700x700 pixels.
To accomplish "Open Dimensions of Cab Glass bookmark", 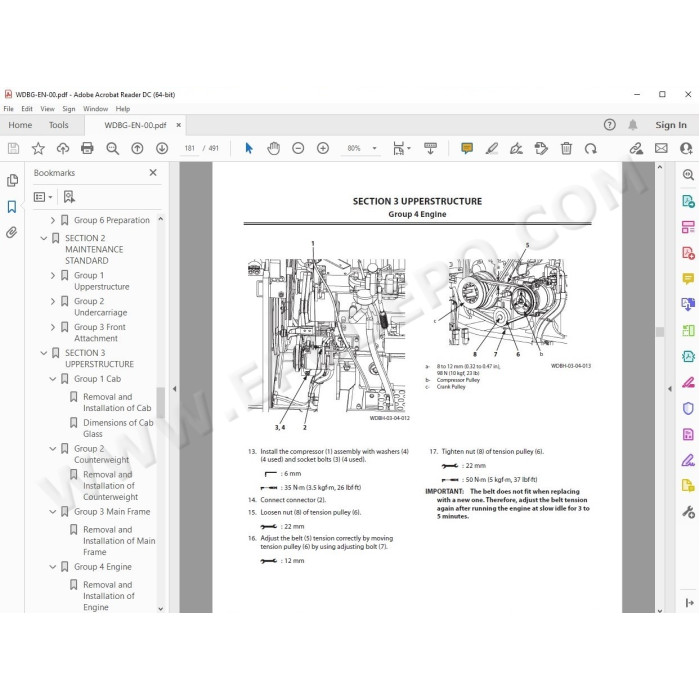I will click(x=118, y=428).
